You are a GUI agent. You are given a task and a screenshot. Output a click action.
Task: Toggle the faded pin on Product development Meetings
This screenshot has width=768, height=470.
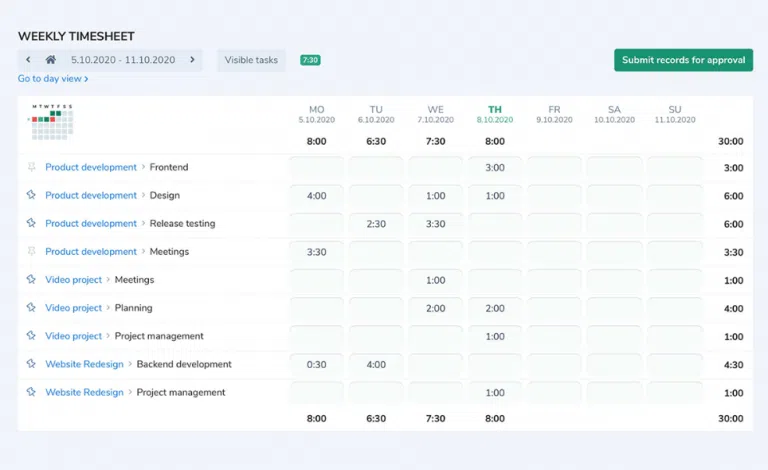pos(31,252)
